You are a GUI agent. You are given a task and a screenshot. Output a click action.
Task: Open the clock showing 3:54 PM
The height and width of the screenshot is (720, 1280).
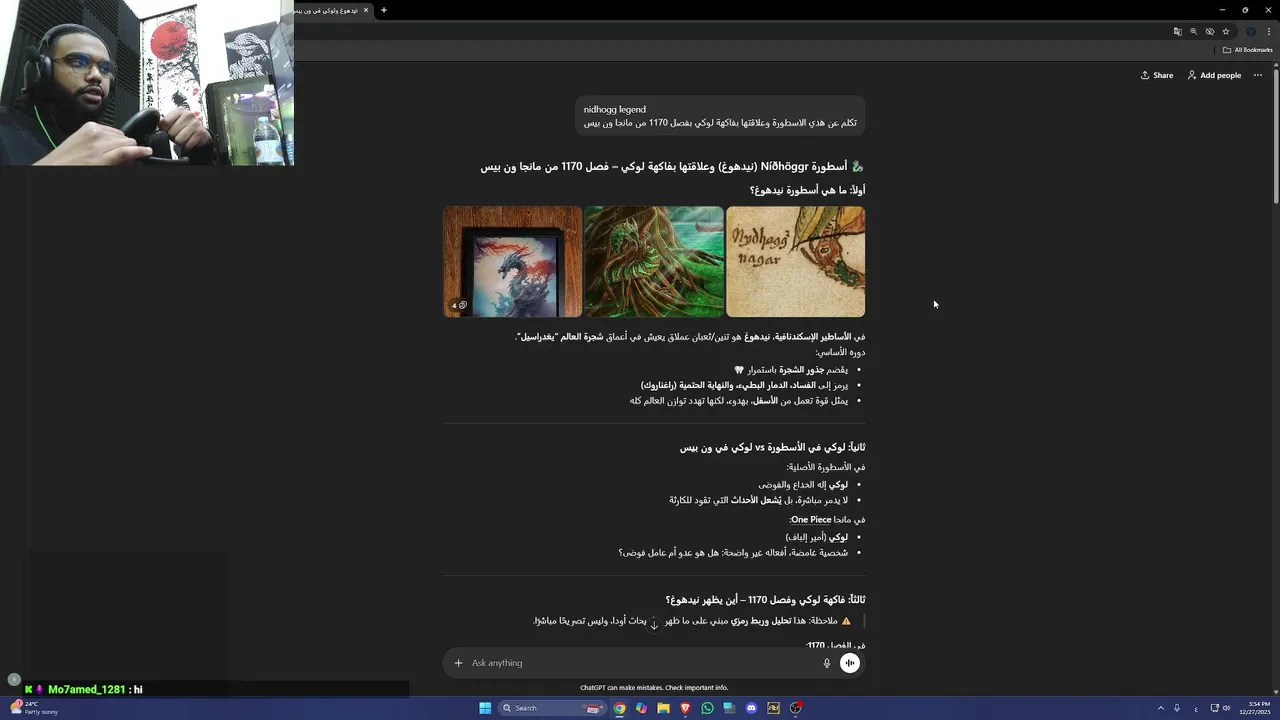coord(1256,708)
